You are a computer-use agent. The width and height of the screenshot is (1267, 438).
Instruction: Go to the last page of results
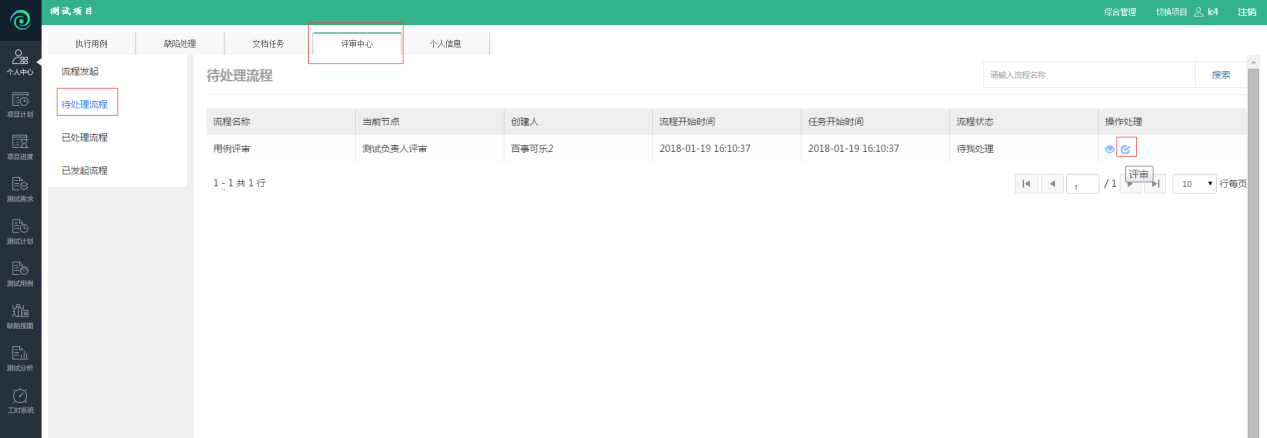1155,184
